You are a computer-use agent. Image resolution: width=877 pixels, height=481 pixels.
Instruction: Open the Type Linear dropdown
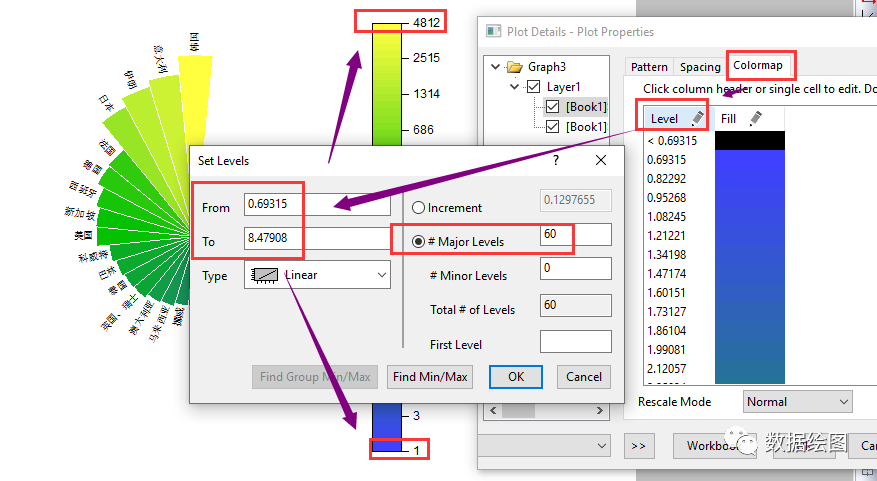(x=382, y=275)
